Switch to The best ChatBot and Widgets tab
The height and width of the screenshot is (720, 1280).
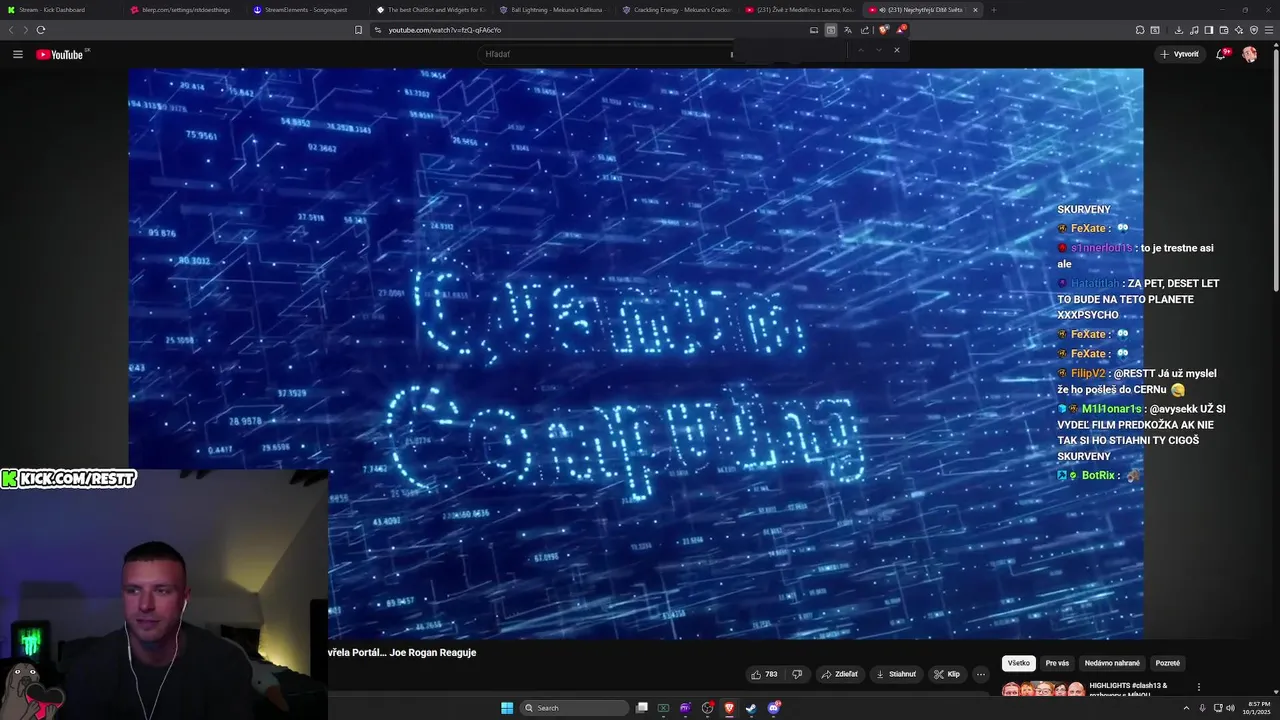click(430, 9)
